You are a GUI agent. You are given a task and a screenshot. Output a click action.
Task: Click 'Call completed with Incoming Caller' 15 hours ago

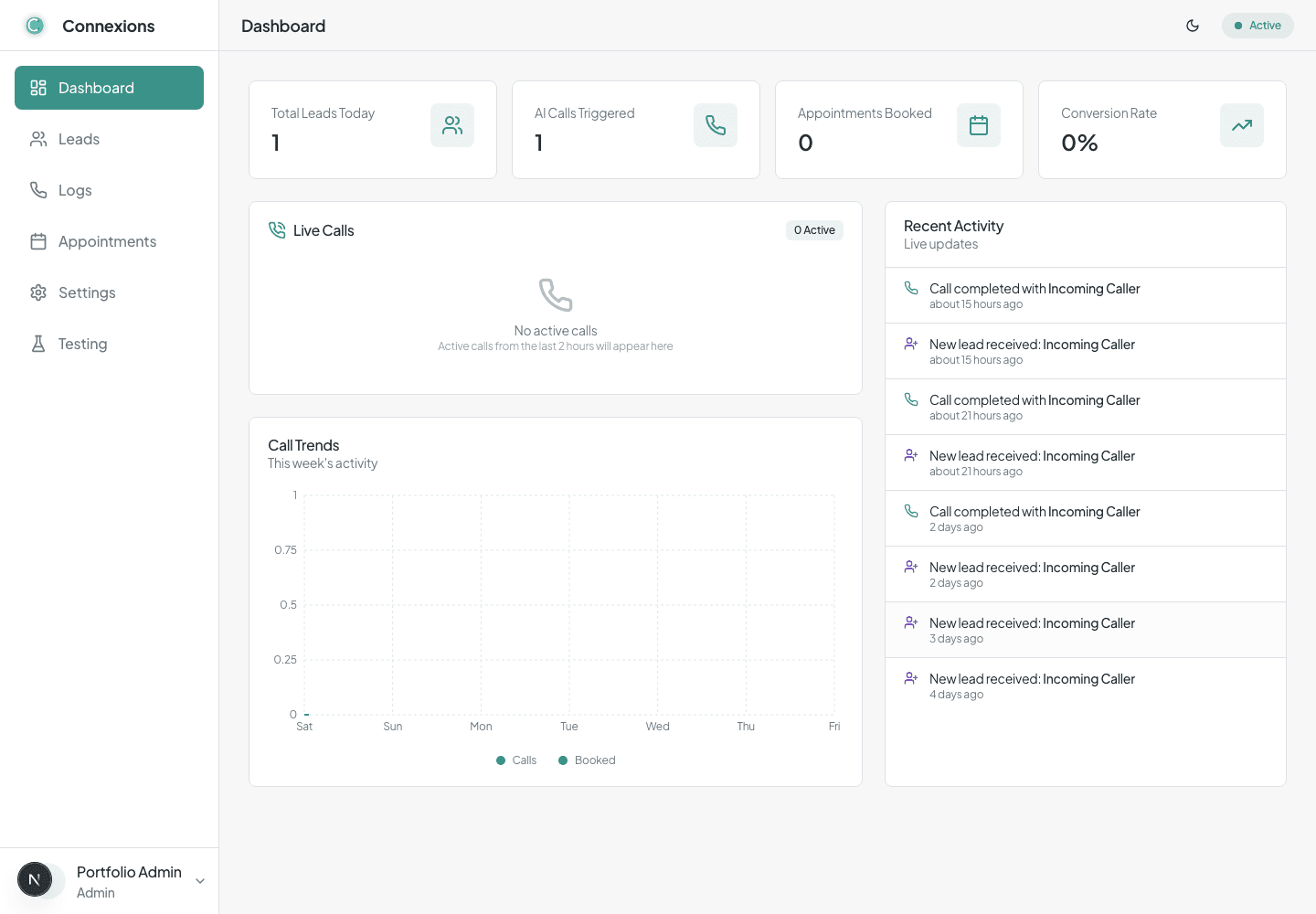[1086, 295]
